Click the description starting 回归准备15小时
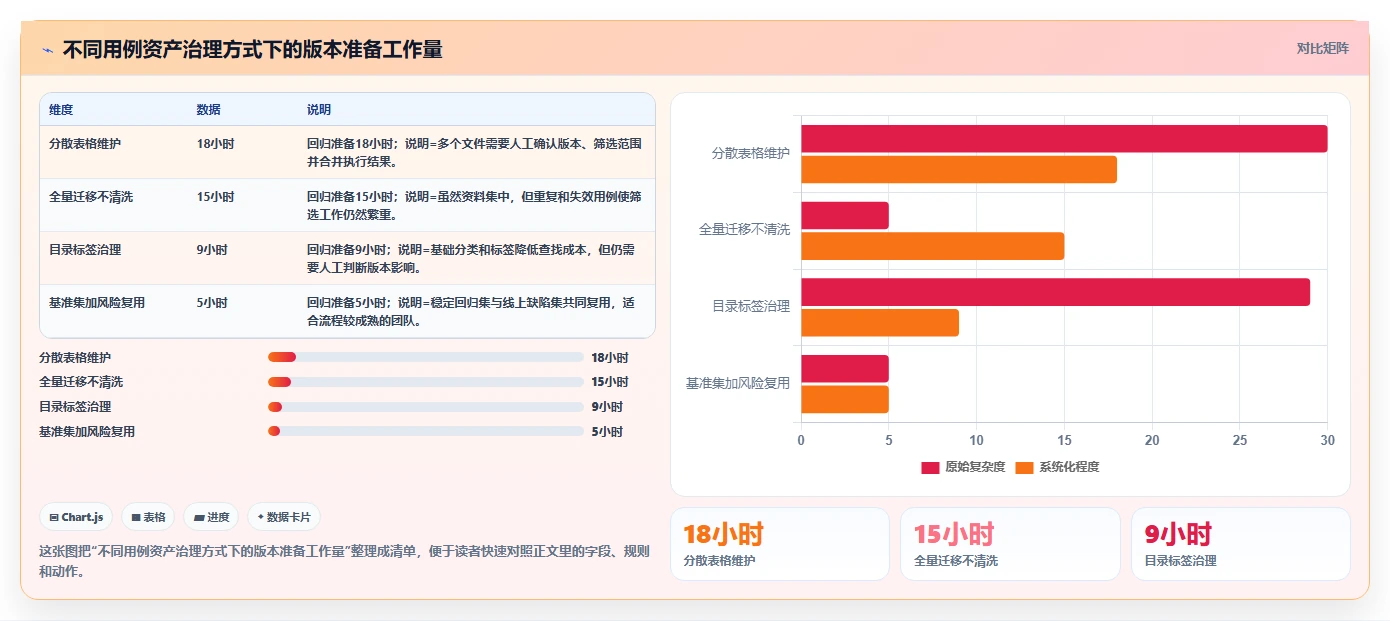1390x621 pixels. click(x=474, y=205)
